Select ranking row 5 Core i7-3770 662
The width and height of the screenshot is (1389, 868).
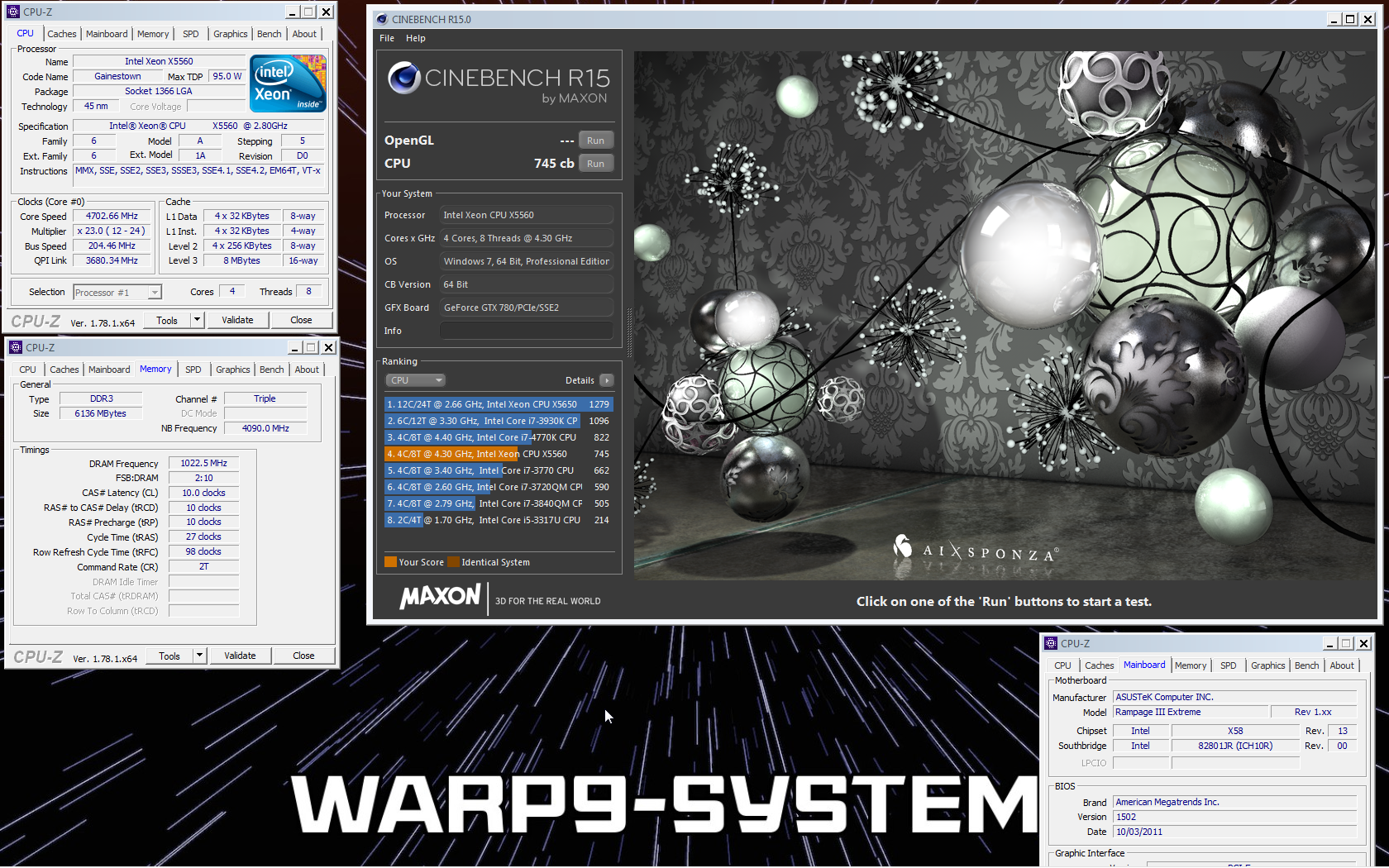click(499, 470)
